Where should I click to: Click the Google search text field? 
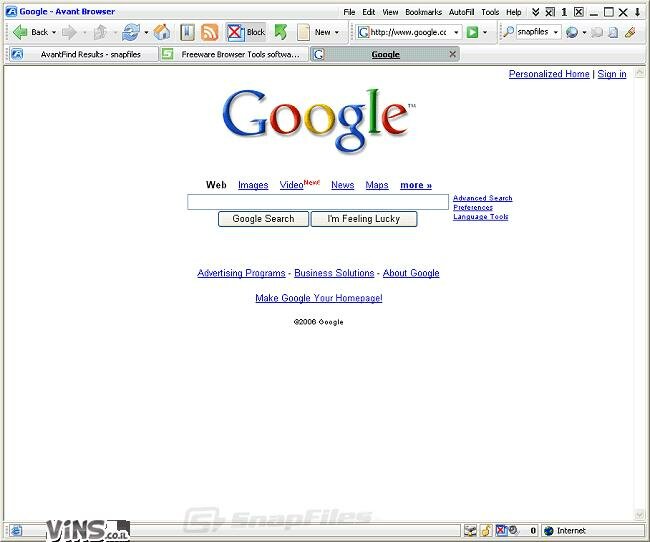318,202
